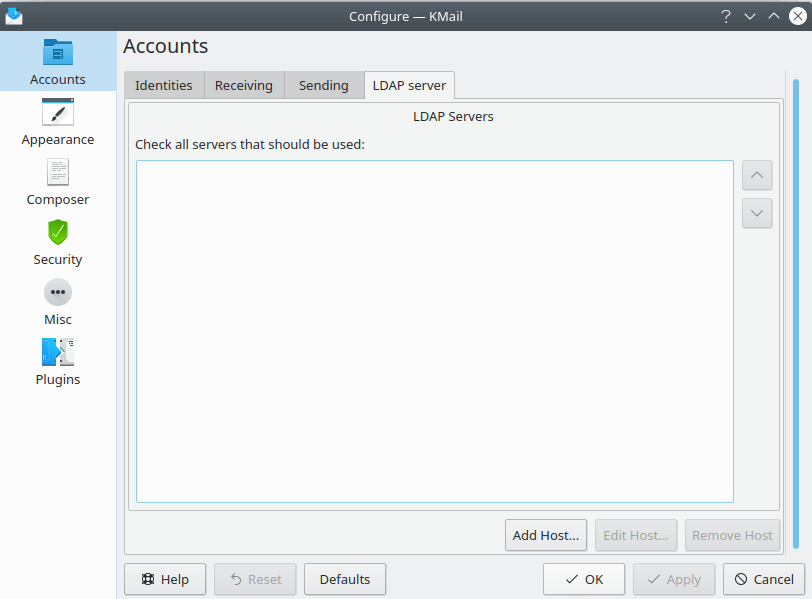Screen dimensions: 812x599
Task: Click the move-down arrow beside the server list
Action: point(757,213)
